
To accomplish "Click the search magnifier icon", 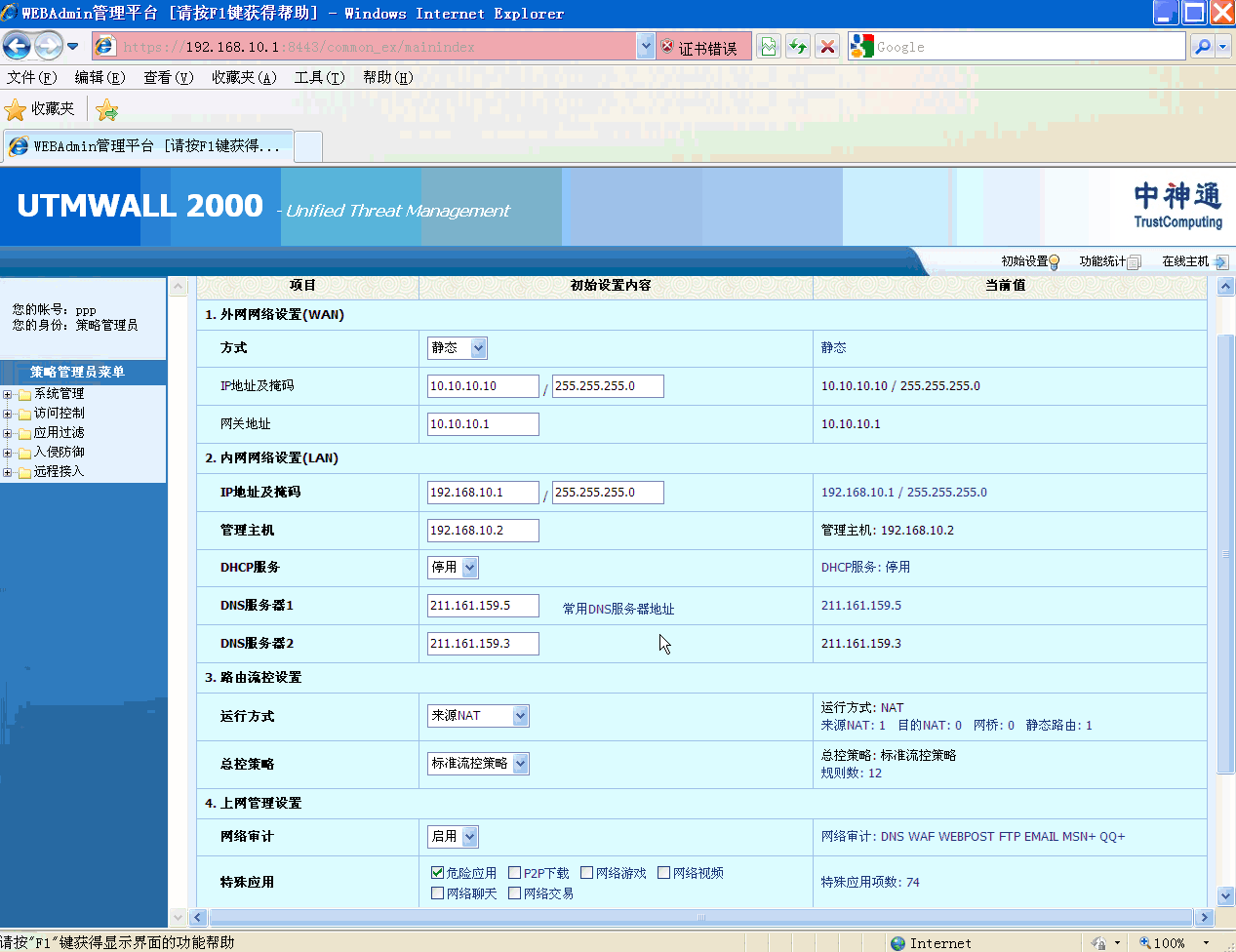I will pos(1202,46).
